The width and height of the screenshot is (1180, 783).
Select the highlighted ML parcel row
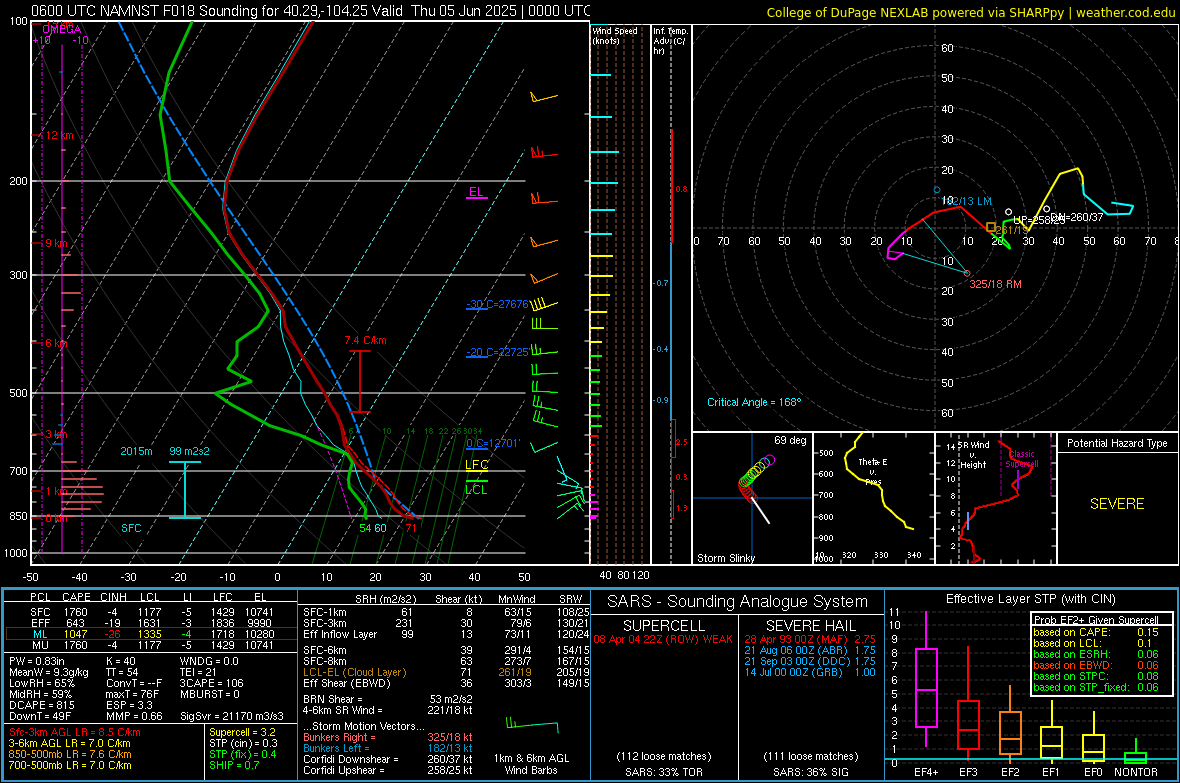[x=150, y=634]
